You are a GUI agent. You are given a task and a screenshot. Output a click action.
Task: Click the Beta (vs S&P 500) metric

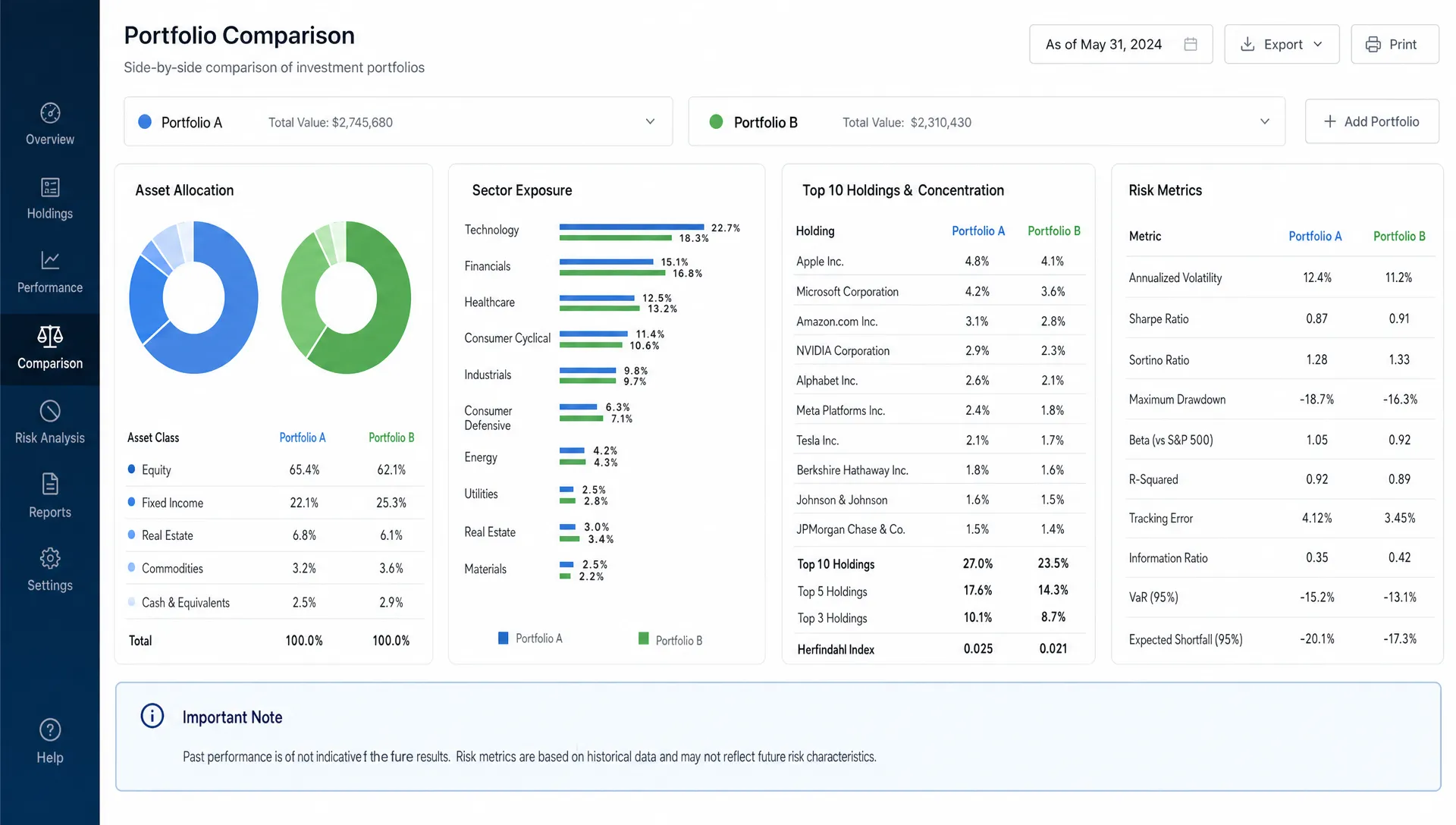point(1170,440)
